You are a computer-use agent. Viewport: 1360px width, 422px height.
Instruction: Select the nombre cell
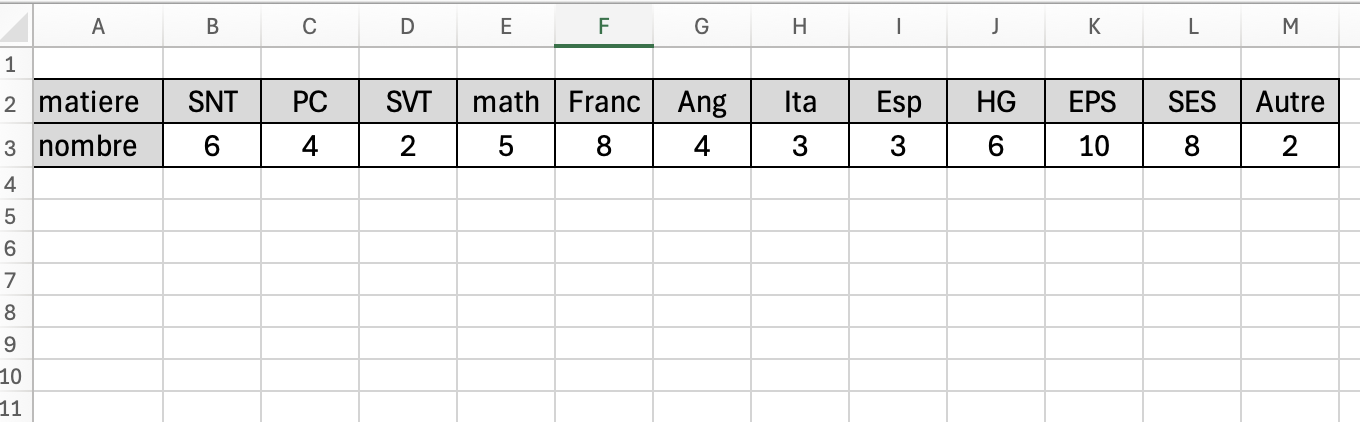(x=98, y=147)
